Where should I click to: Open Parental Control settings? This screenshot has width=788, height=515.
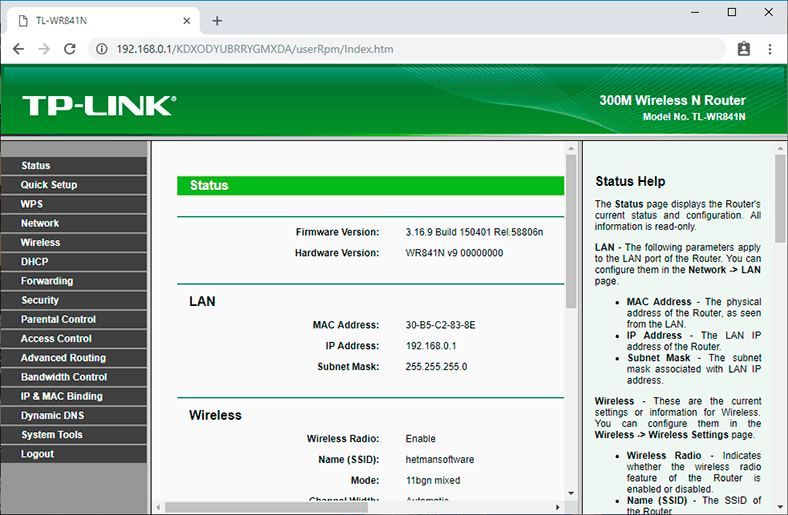click(74, 320)
